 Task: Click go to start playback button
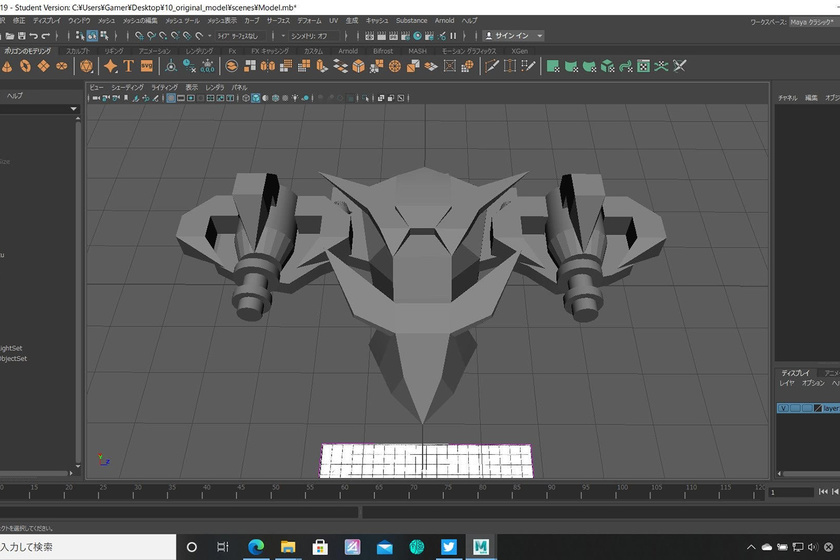coord(823,492)
